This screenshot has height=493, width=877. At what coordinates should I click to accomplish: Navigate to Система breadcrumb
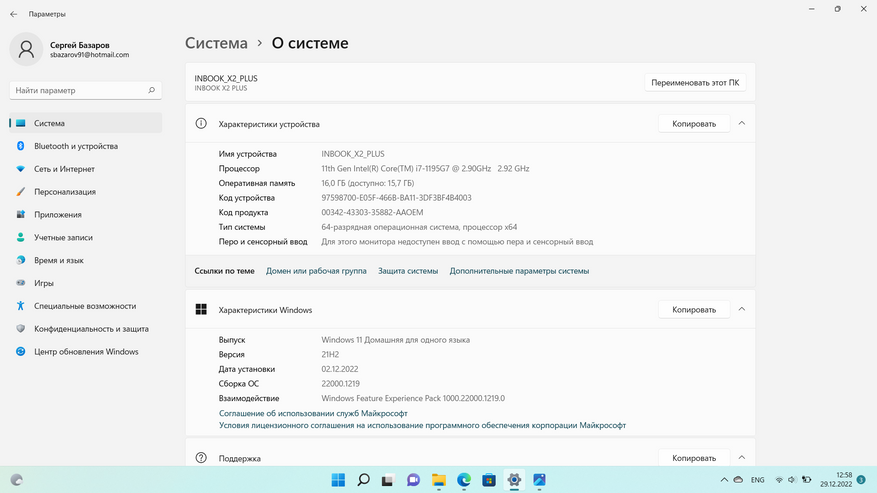[x=216, y=43]
